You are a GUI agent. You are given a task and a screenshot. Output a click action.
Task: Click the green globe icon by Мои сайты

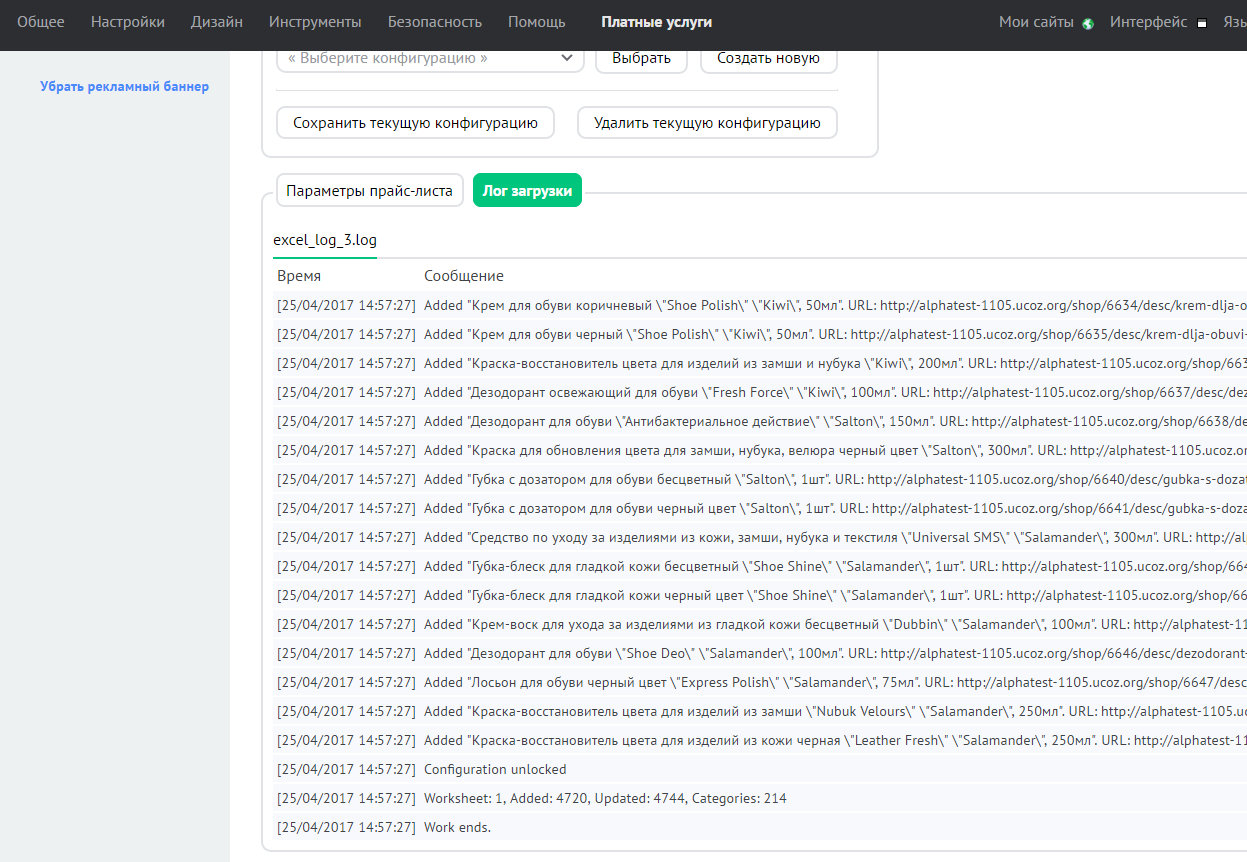coord(1088,23)
